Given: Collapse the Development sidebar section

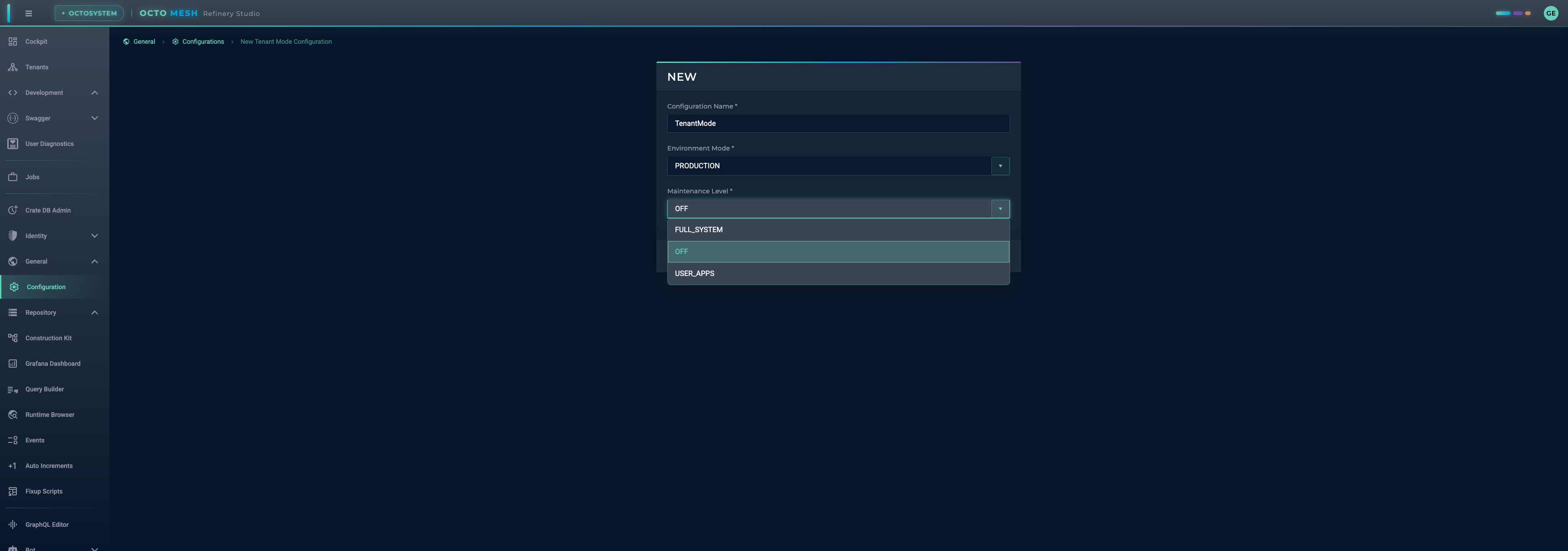Looking at the screenshot, I should [94, 93].
